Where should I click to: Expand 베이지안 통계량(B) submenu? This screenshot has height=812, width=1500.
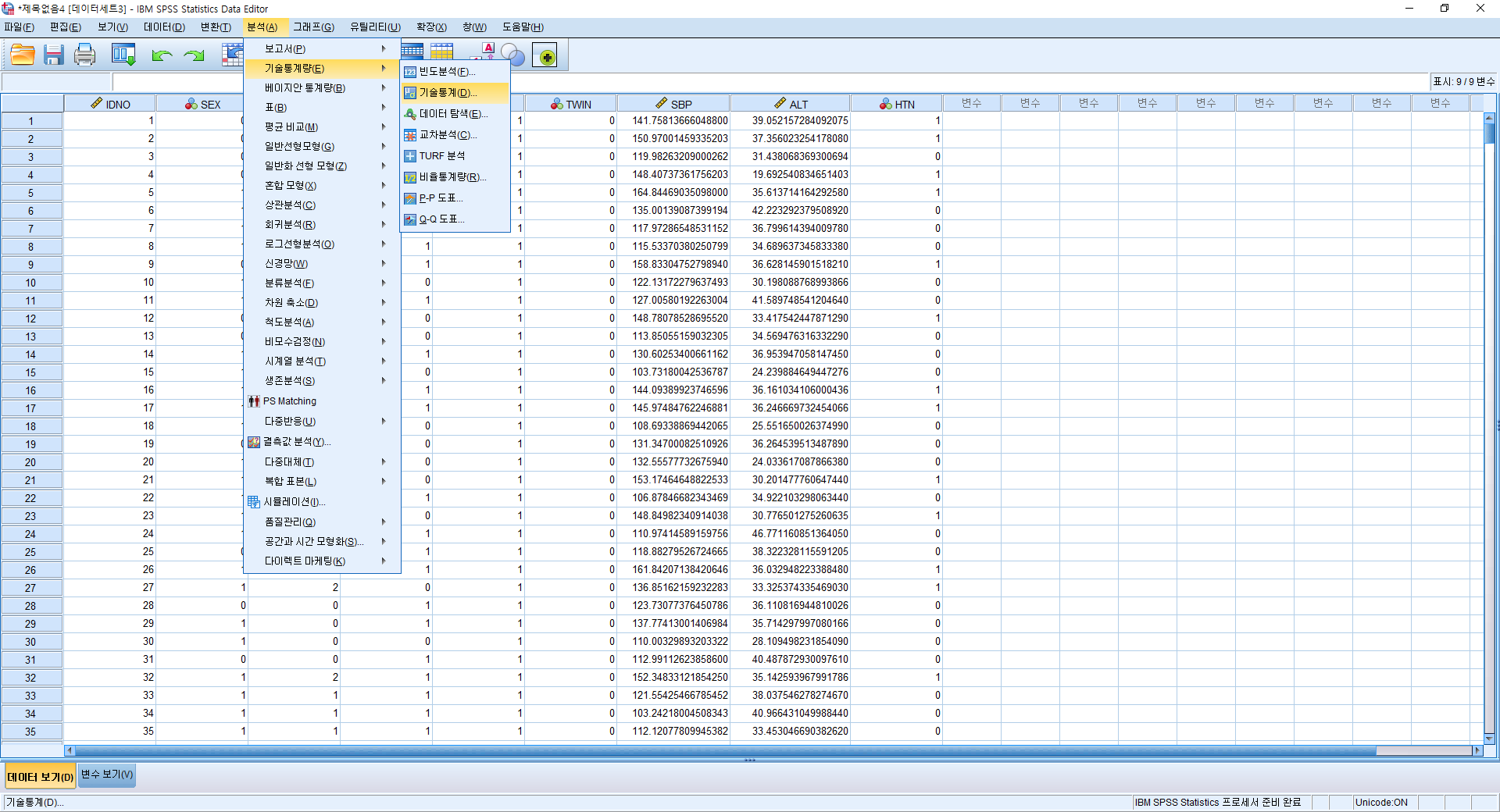(322, 87)
